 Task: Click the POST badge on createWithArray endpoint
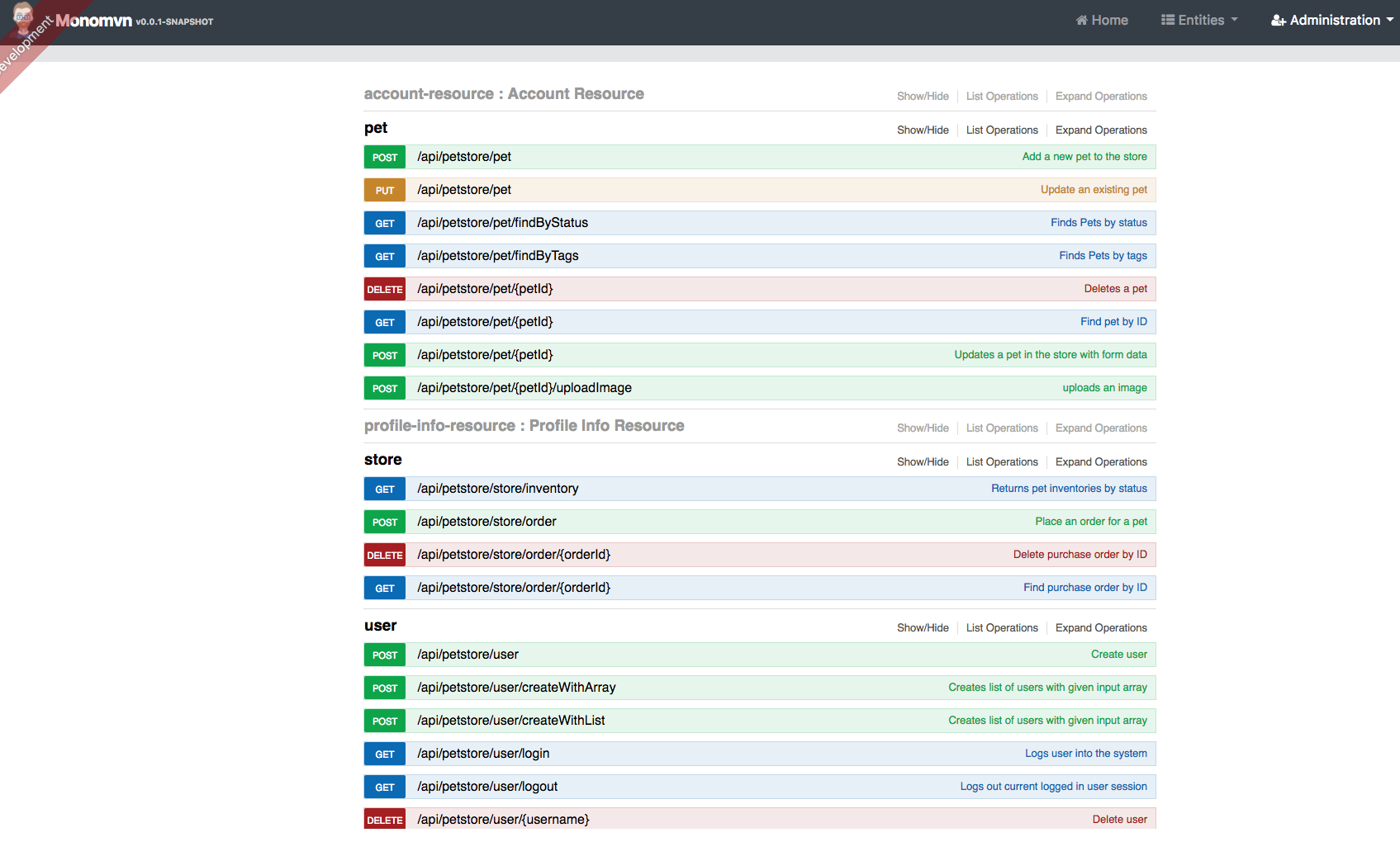point(384,687)
